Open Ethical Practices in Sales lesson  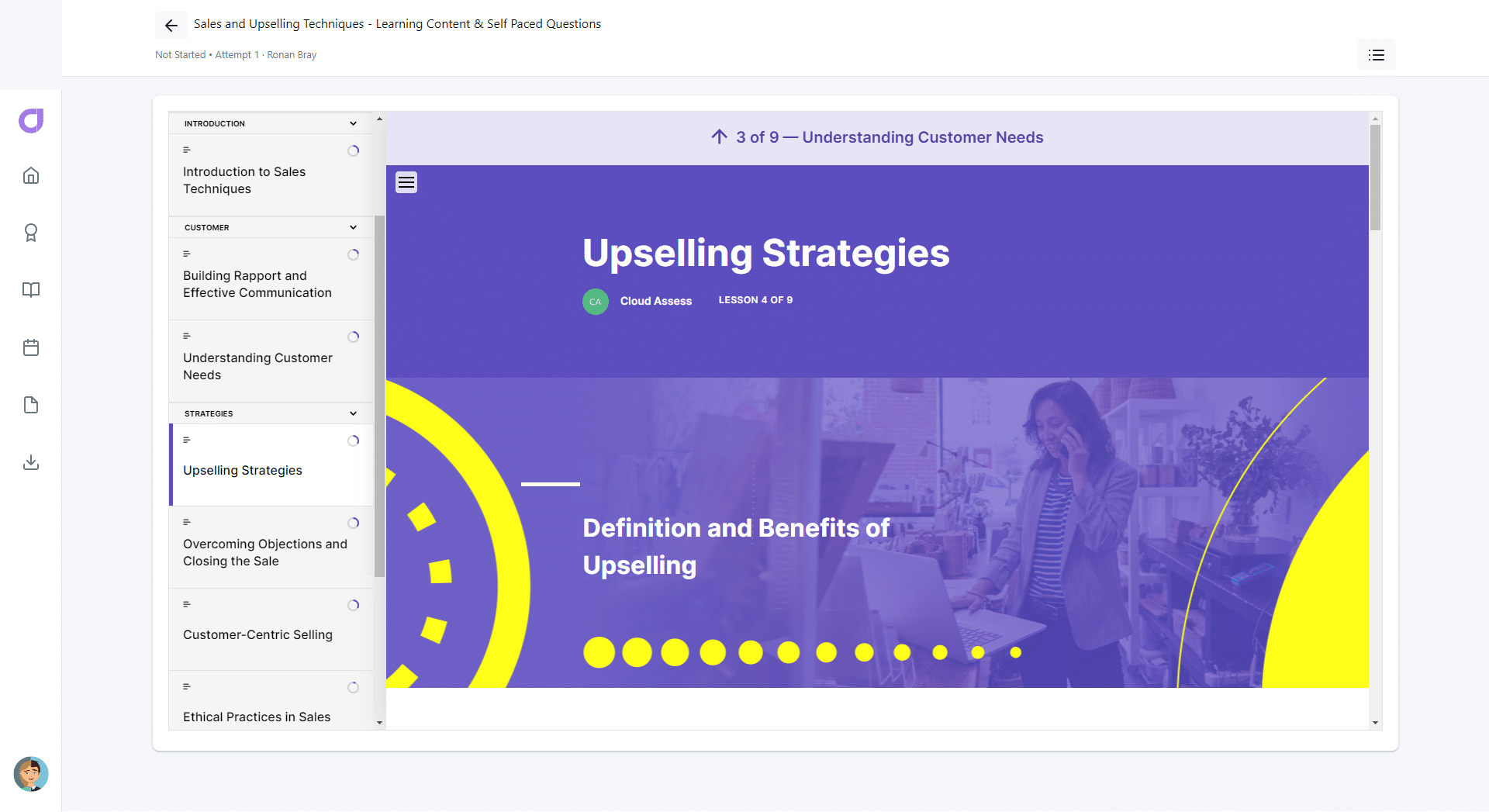tap(271, 700)
